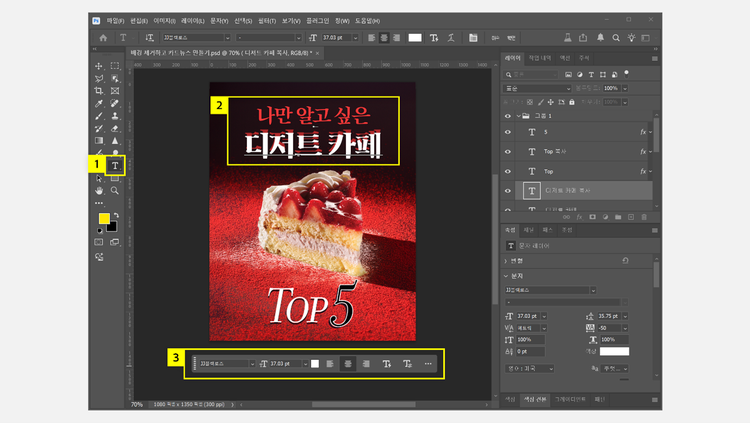
Task: Switch to the 레이어 panel tab
Action: point(514,58)
